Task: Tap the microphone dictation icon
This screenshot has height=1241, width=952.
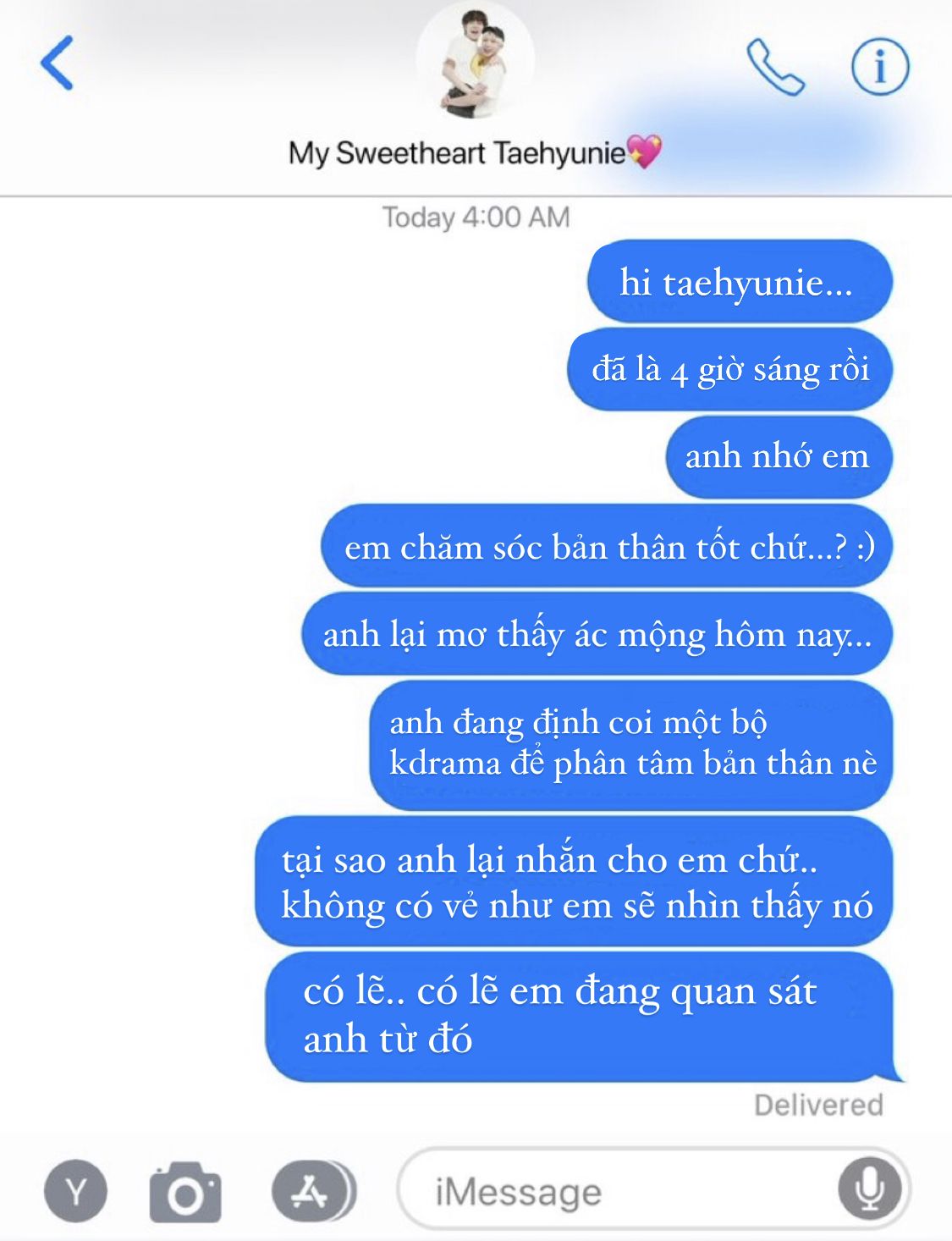Action: [869, 1189]
